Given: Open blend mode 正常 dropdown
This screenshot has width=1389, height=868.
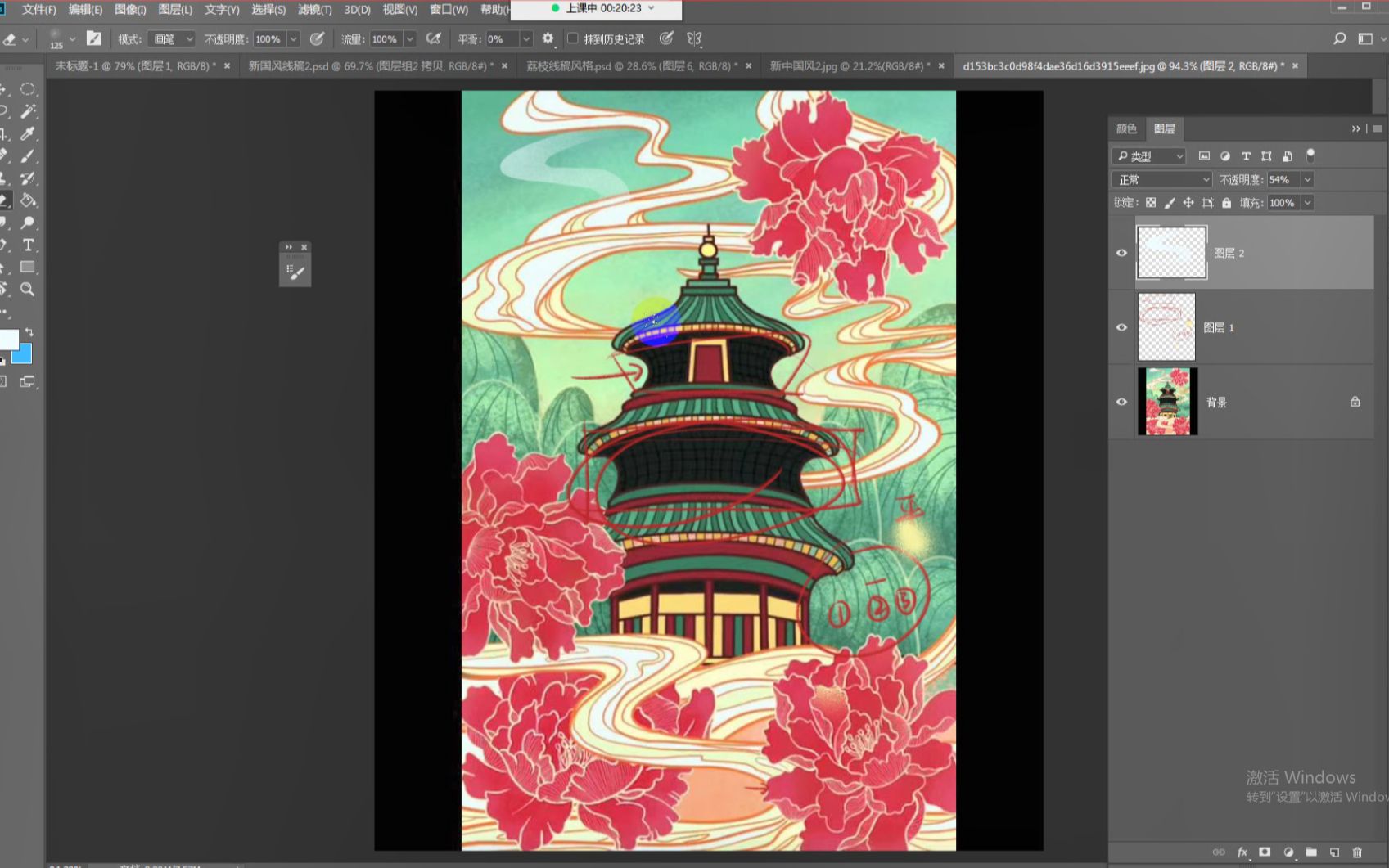Looking at the screenshot, I should [x=1162, y=179].
